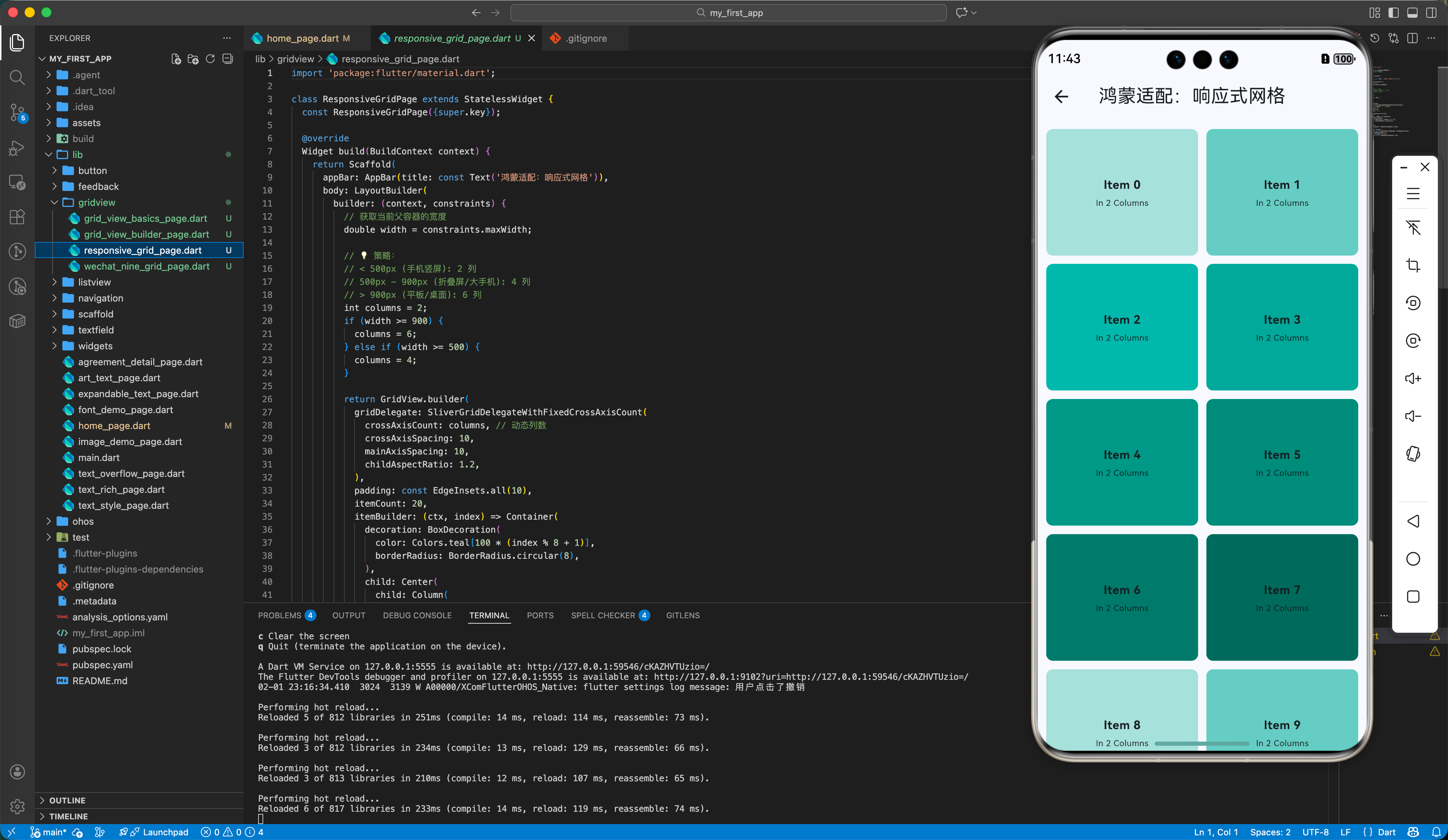Click New File icon in Explorer header

177,59
